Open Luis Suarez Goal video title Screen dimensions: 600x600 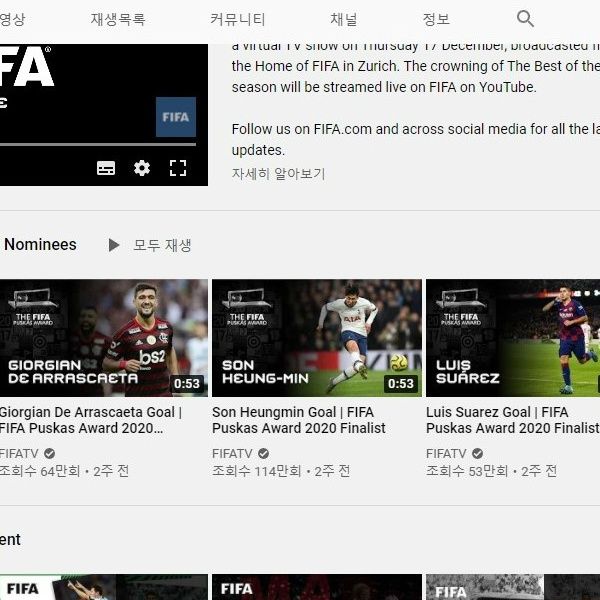click(x=513, y=420)
